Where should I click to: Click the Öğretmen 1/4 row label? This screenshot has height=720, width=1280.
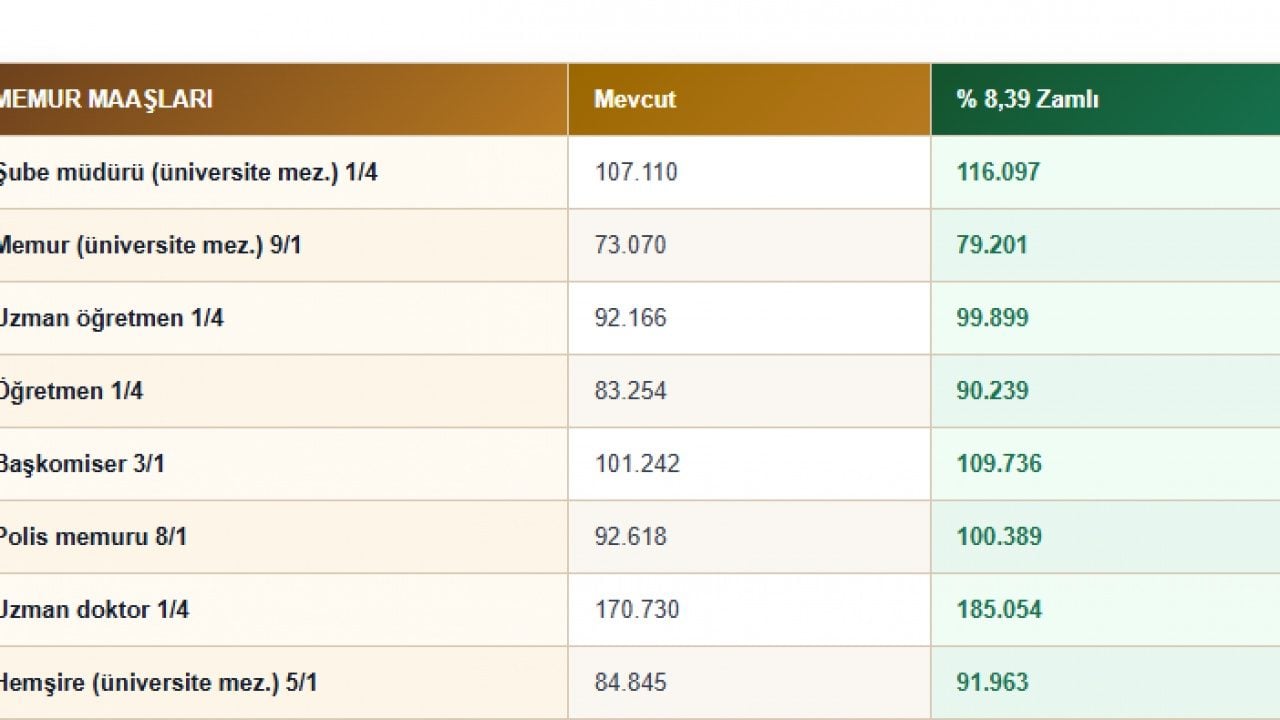click(x=71, y=391)
